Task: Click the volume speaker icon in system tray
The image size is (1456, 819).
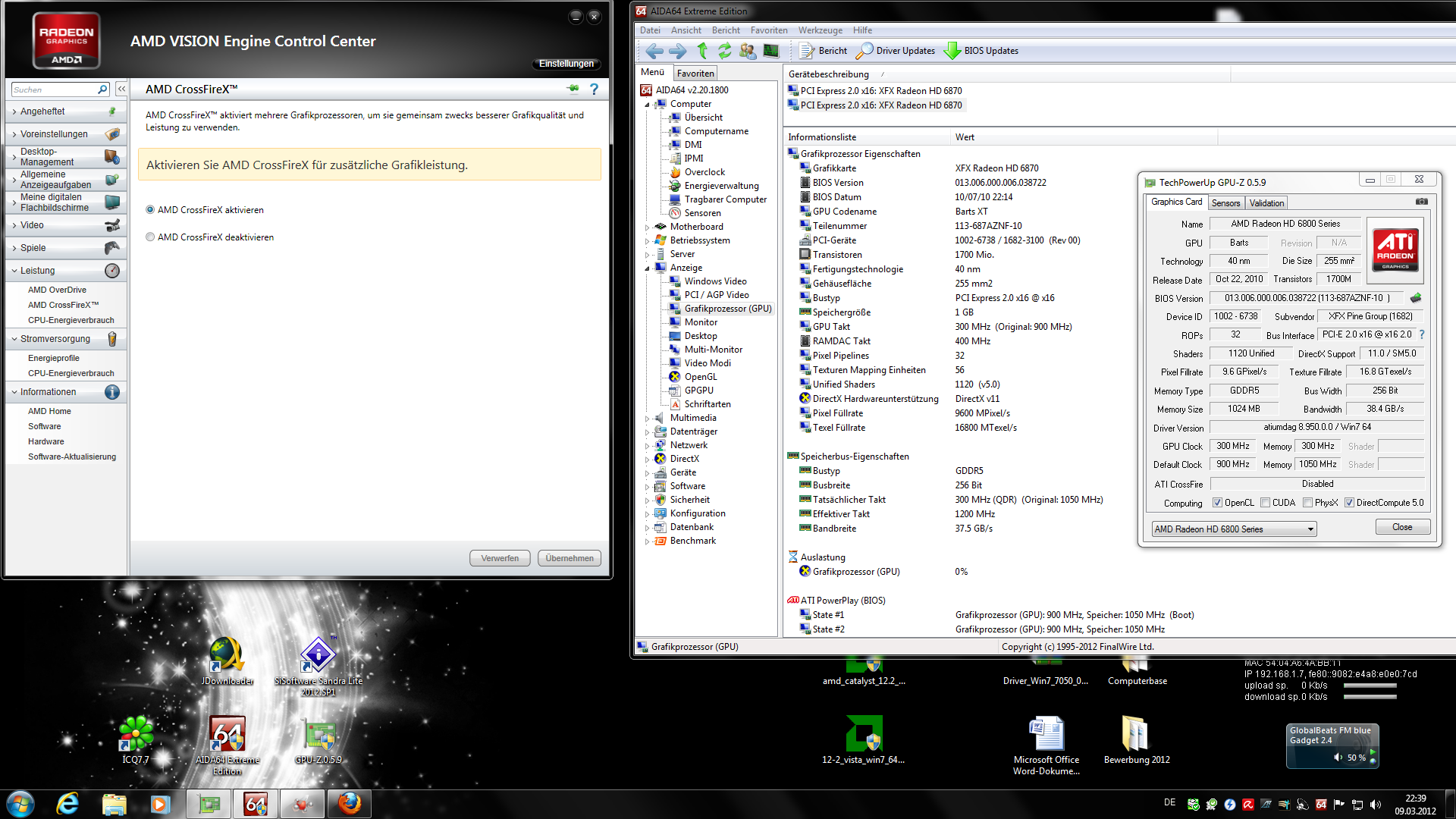Action: (1376, 805)
